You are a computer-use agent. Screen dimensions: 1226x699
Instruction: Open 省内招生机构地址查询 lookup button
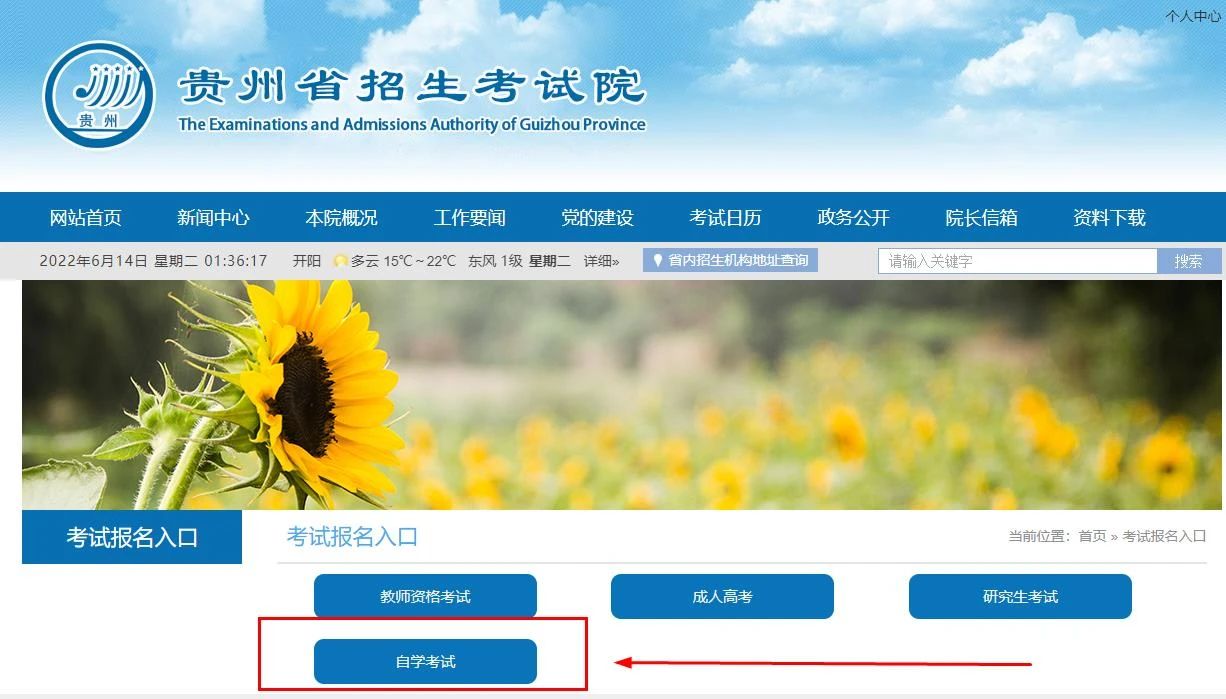730,261
